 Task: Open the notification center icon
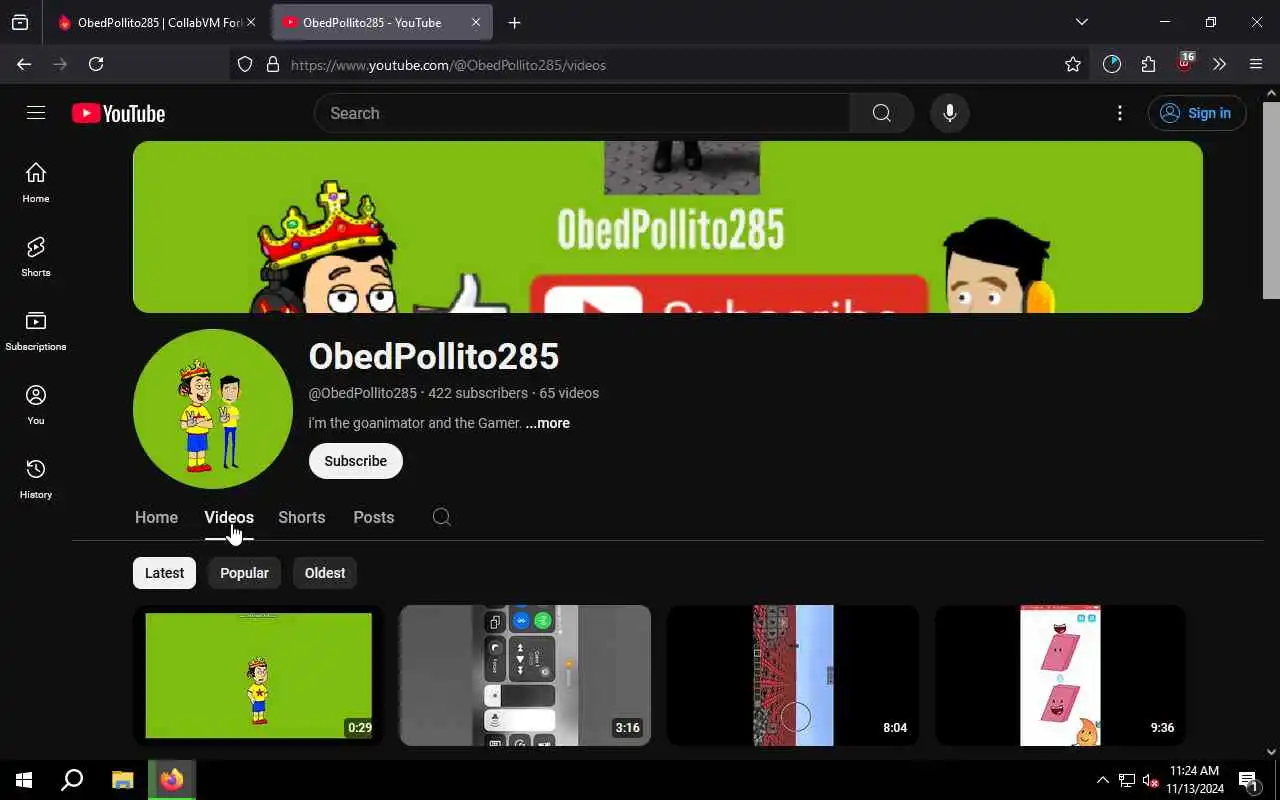coord(1248,780)
